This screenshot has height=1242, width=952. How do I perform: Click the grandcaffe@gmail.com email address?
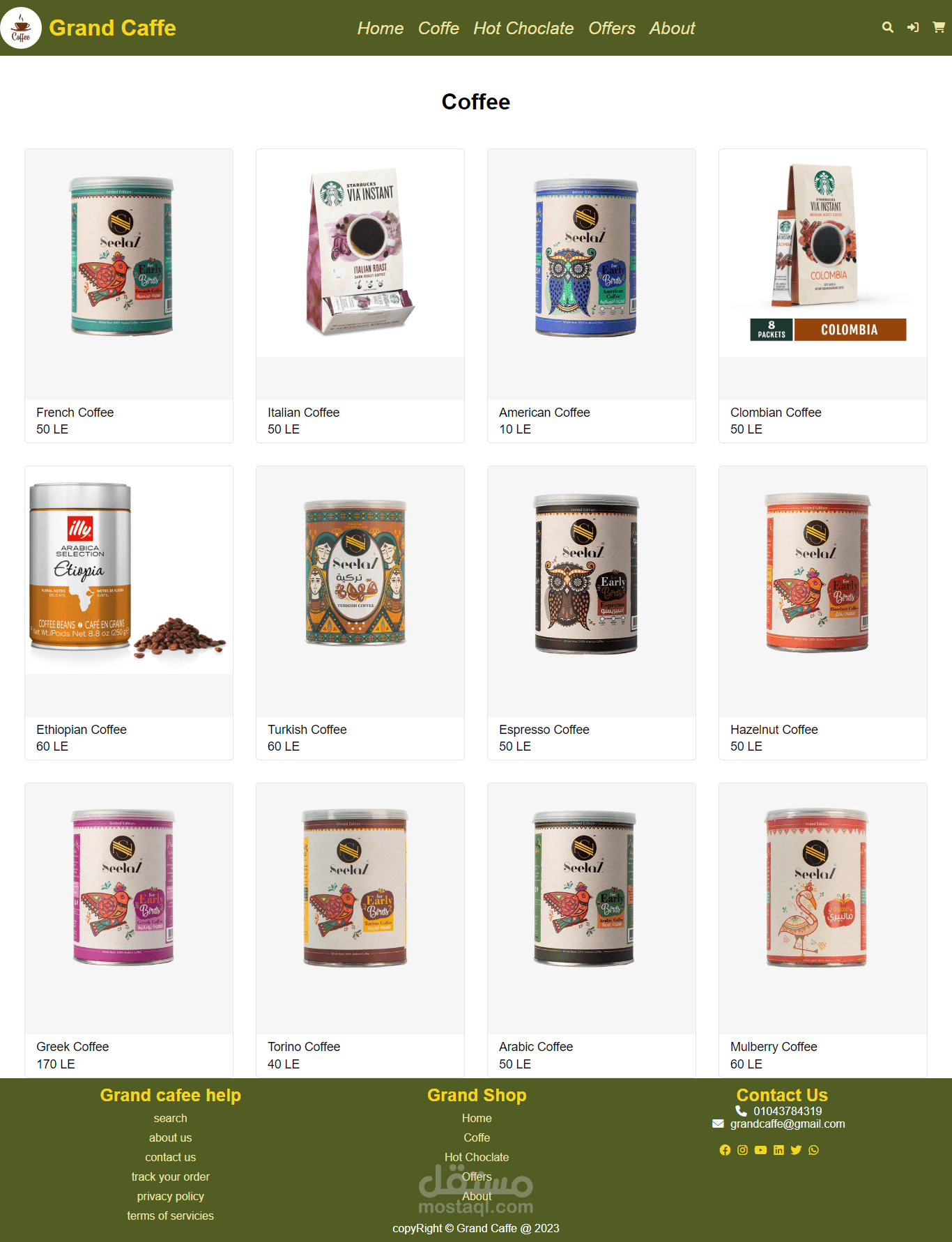click(788, 1124)
